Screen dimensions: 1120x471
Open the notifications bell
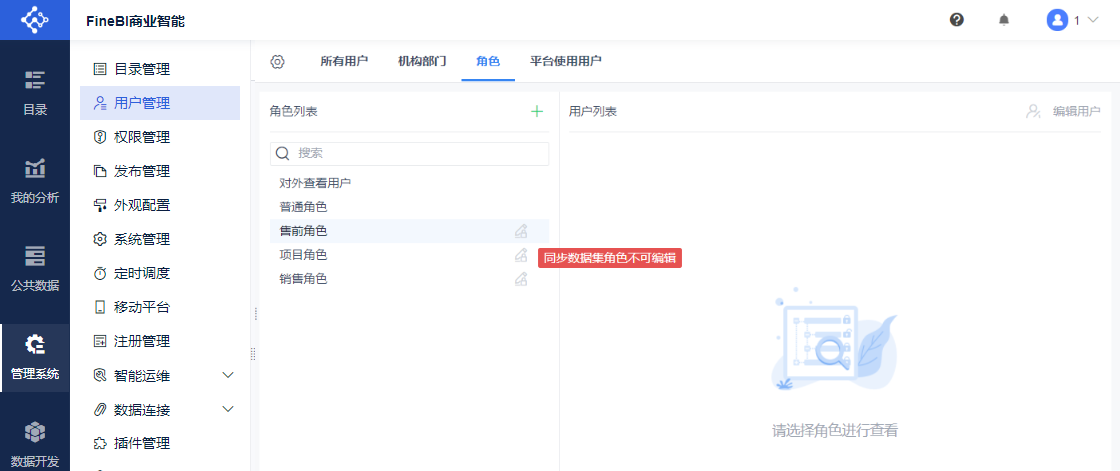point(1004,19)
